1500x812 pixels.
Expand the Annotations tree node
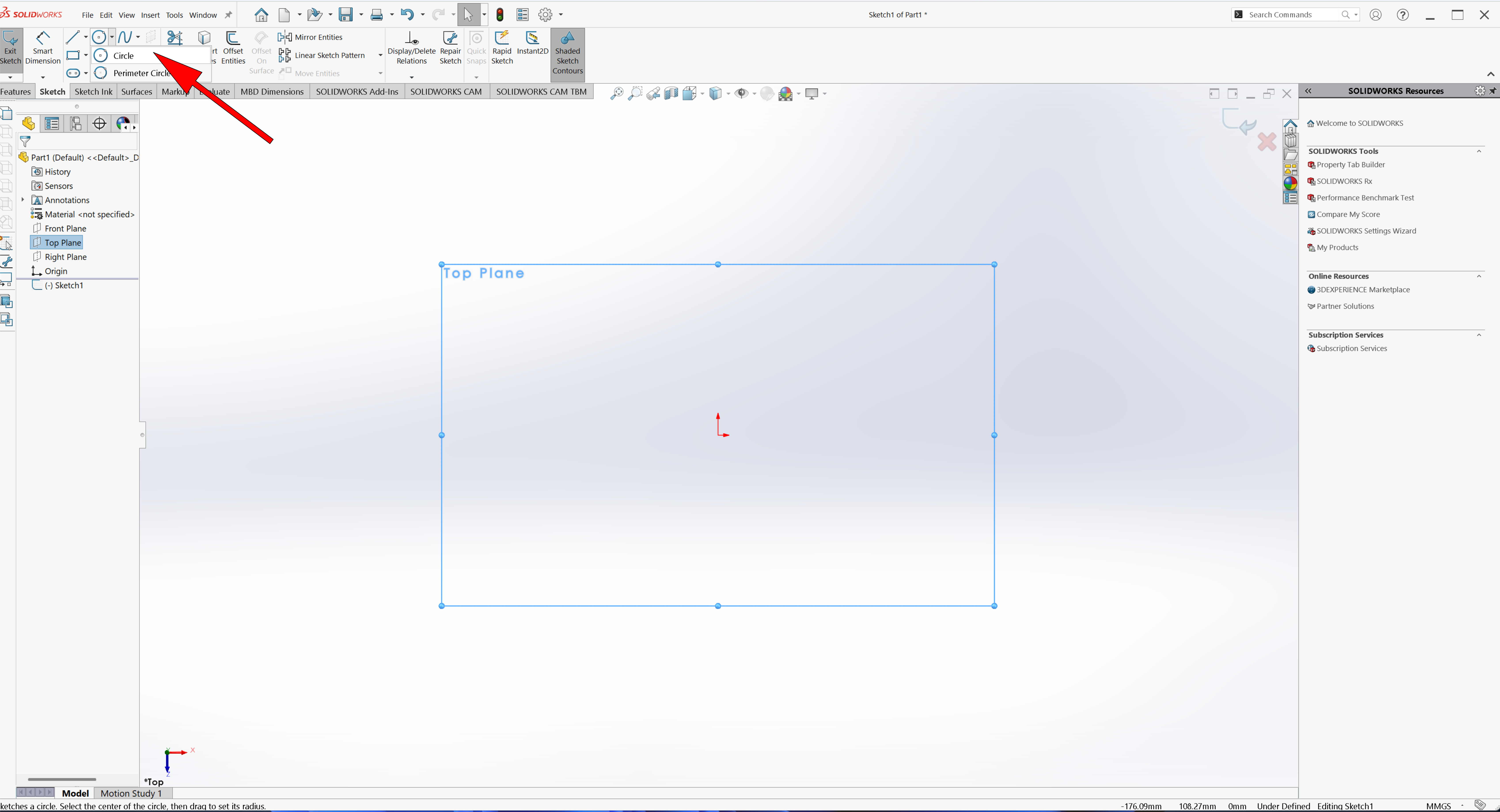[x=23, y=200]
